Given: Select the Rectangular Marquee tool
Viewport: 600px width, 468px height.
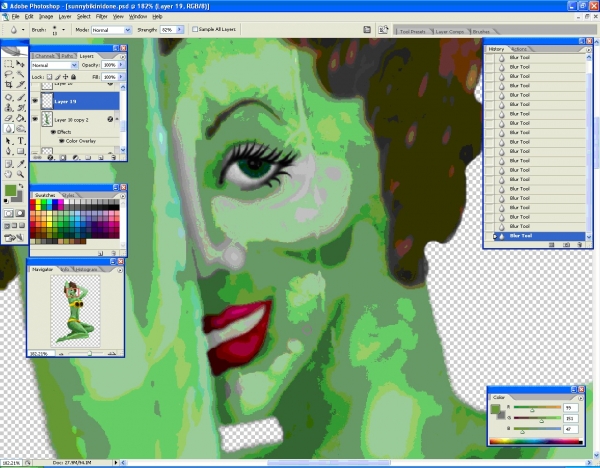Looking at the screenshot, I should point(8,64).
